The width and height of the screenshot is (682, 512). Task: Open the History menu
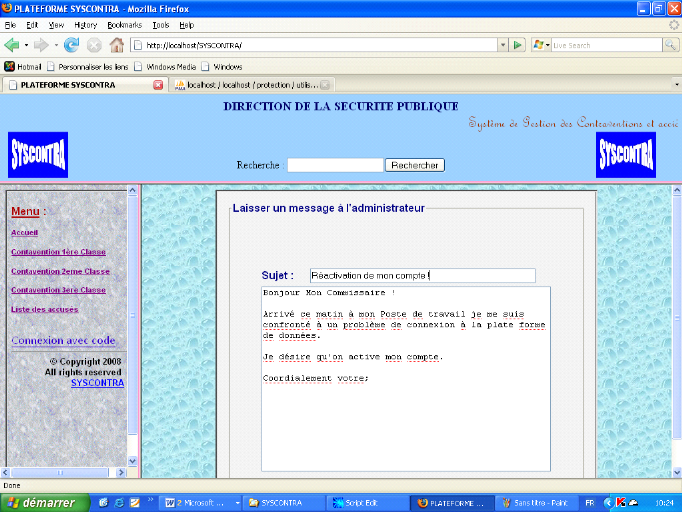(x=86, y=24)
